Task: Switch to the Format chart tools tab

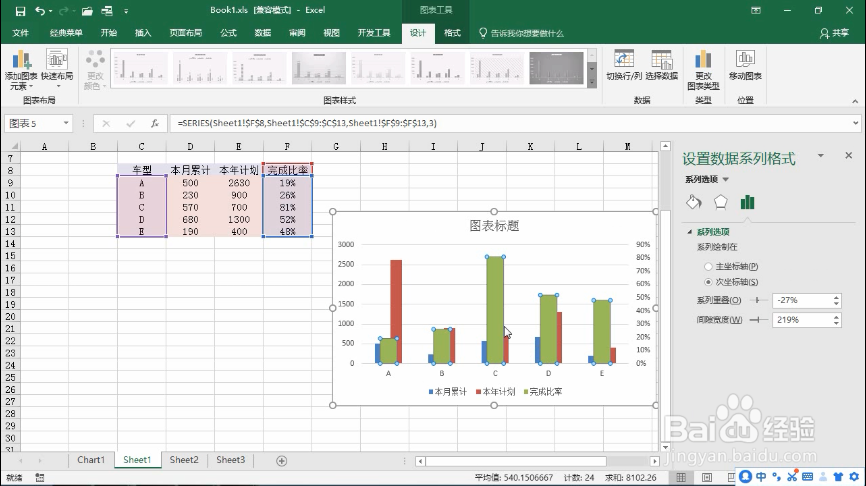Action: pyautogui.click(x=452, y=33)
